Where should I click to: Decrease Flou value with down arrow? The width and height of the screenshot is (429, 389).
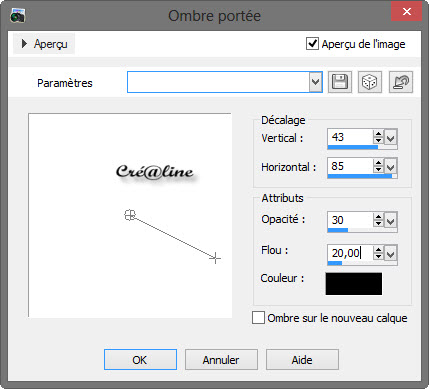pyautogui.click(x=378, y=256)
